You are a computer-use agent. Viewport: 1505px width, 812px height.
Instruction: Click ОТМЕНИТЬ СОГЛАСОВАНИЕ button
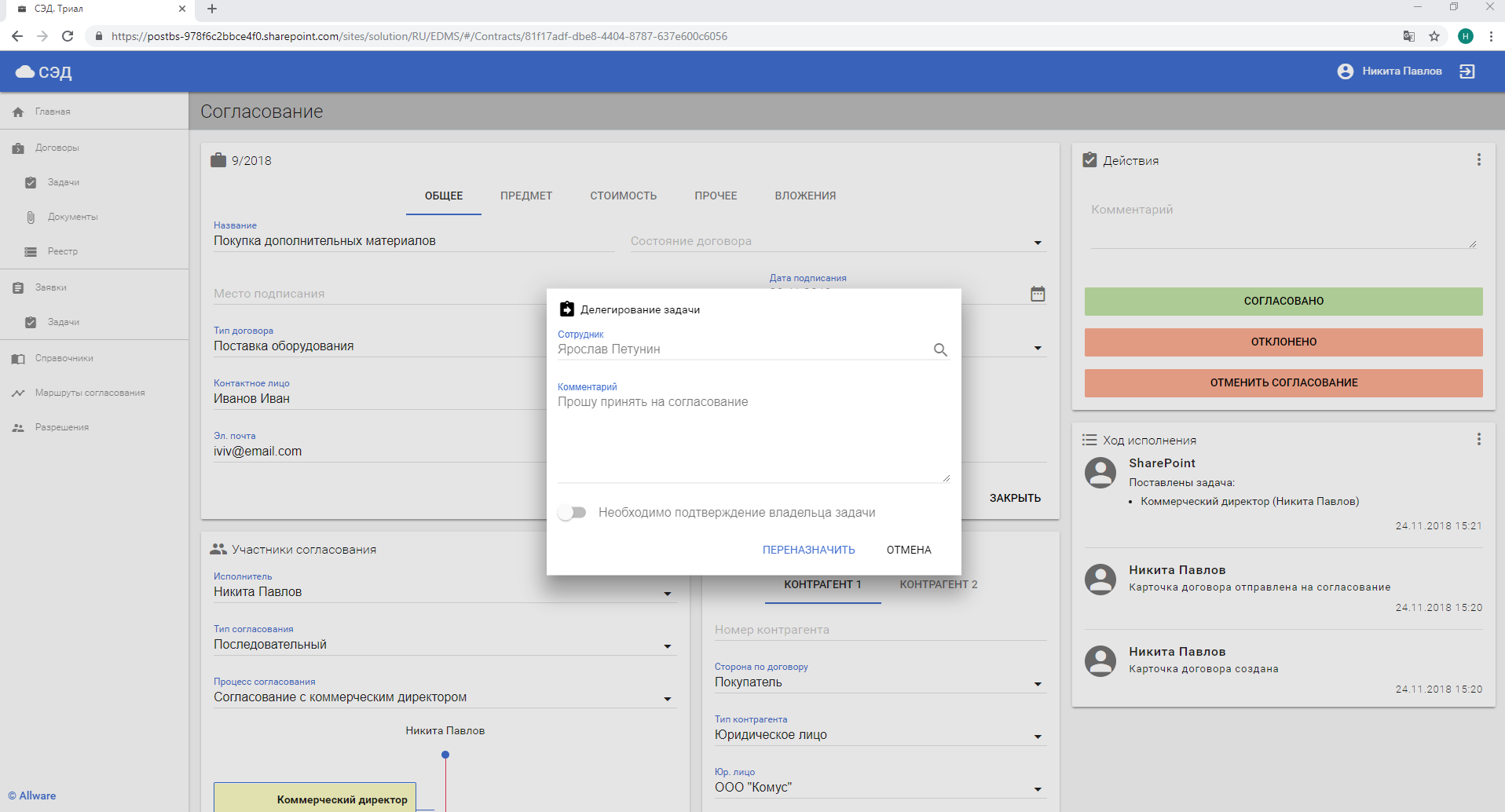tap(1283, 383)
